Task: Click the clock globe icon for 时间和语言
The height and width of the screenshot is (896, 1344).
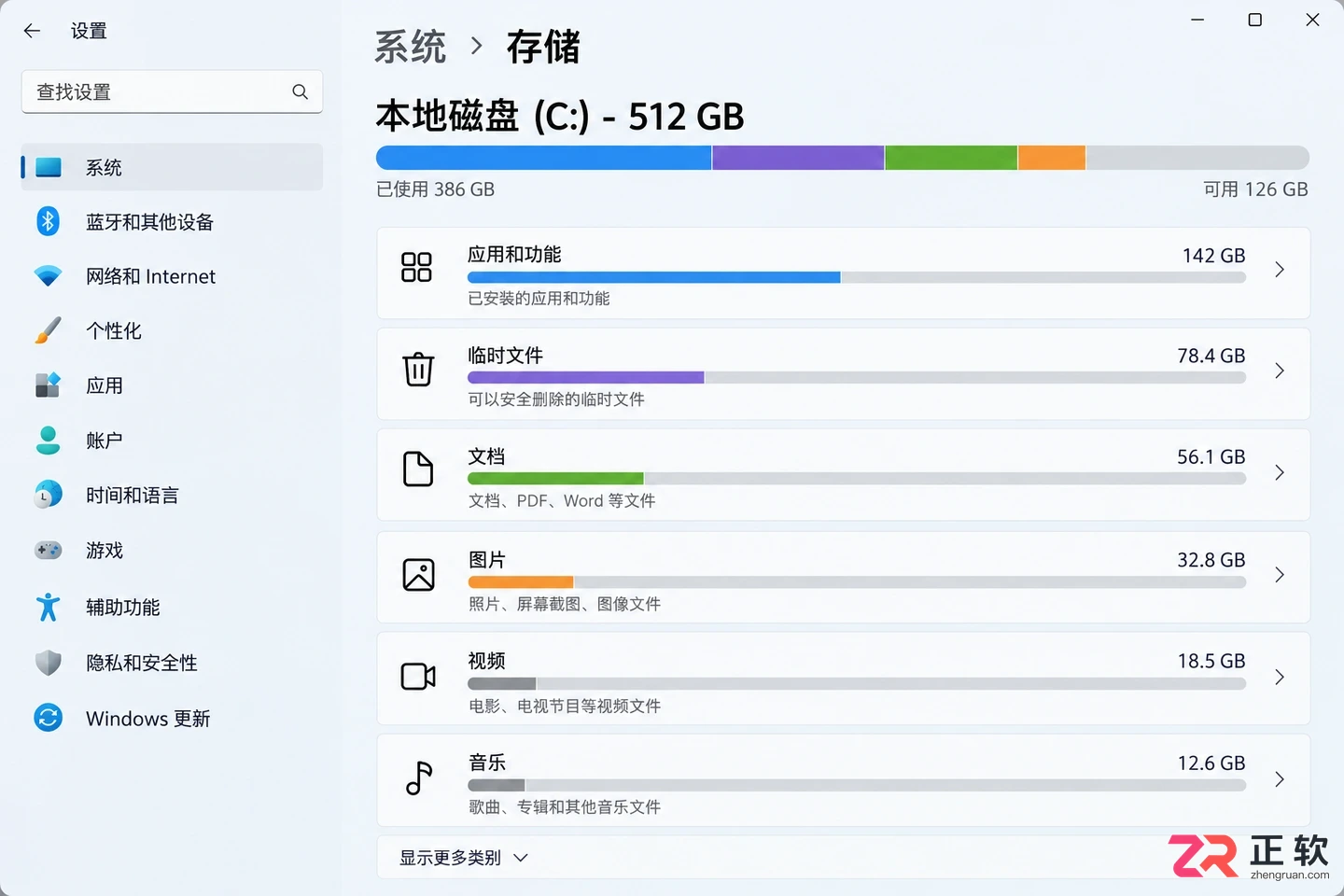Action: click(49, 495)
